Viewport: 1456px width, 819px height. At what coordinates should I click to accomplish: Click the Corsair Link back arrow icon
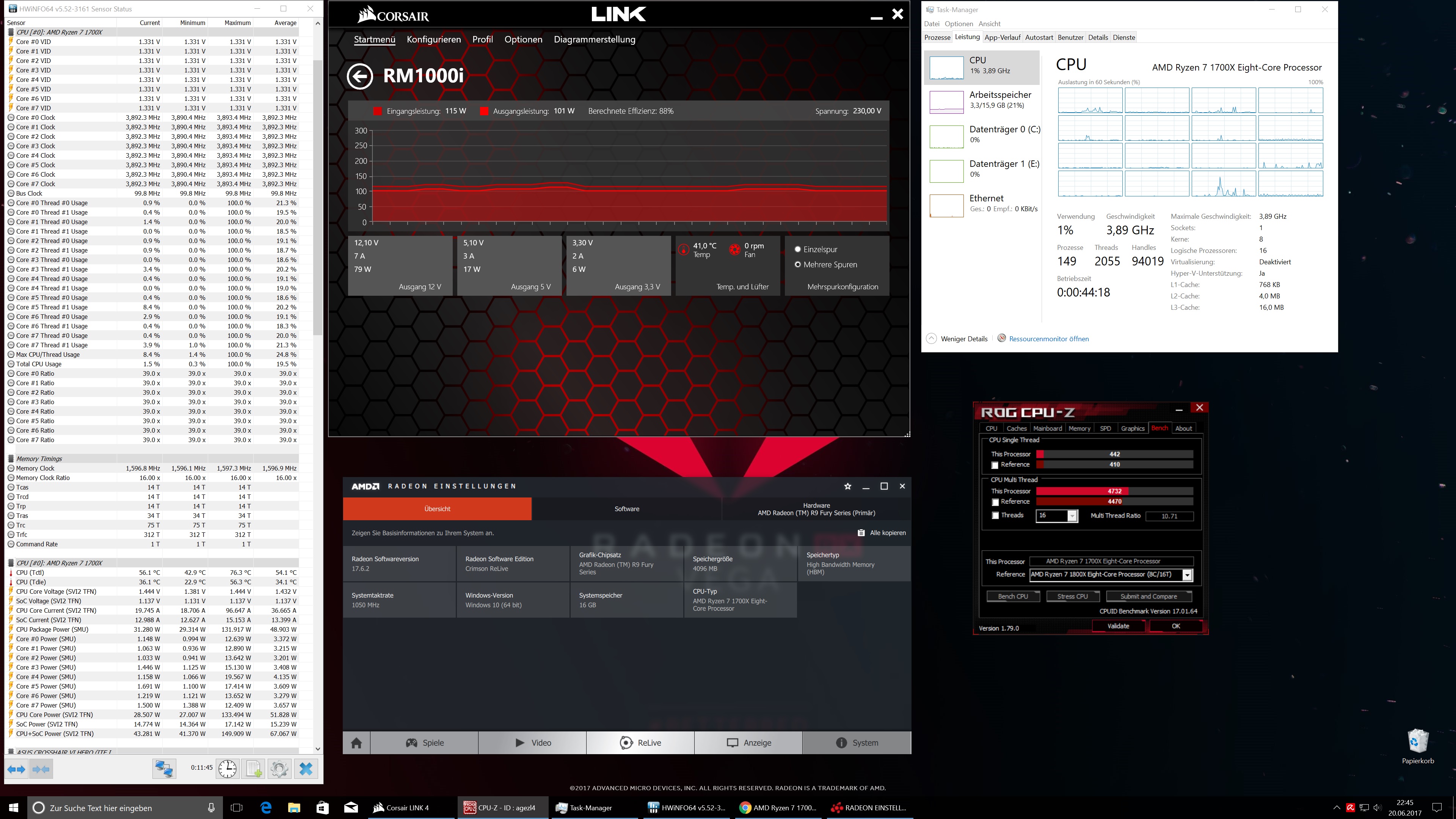(x=360, y=76)
